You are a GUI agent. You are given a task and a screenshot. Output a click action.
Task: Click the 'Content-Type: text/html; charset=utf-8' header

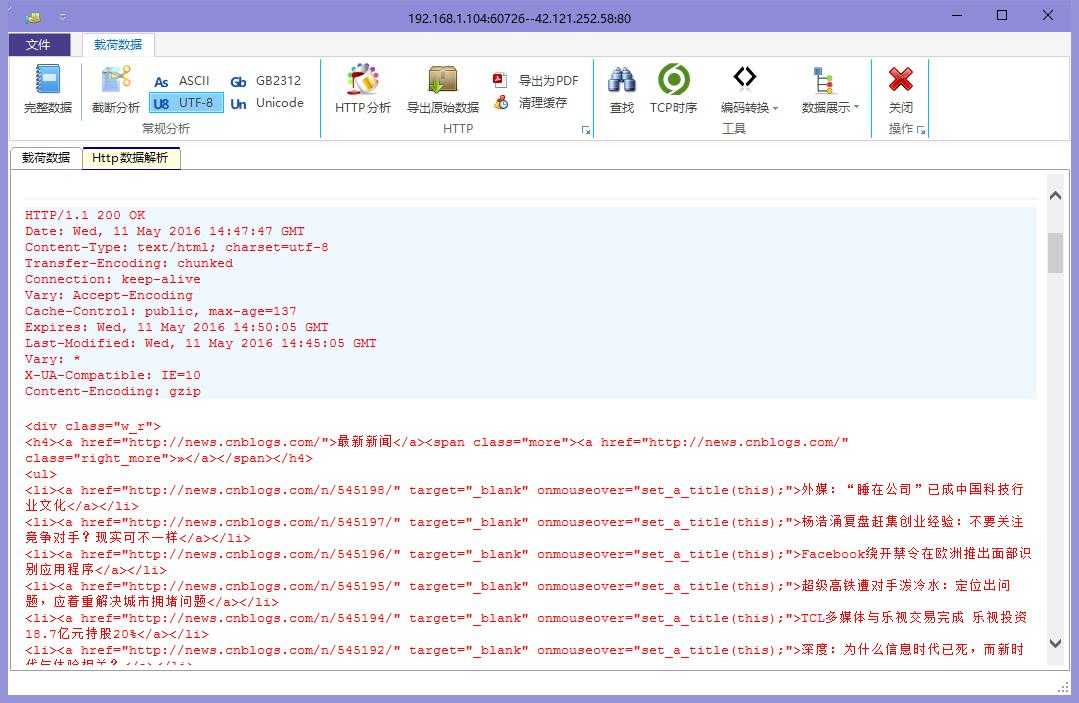(x=177, y=247)
